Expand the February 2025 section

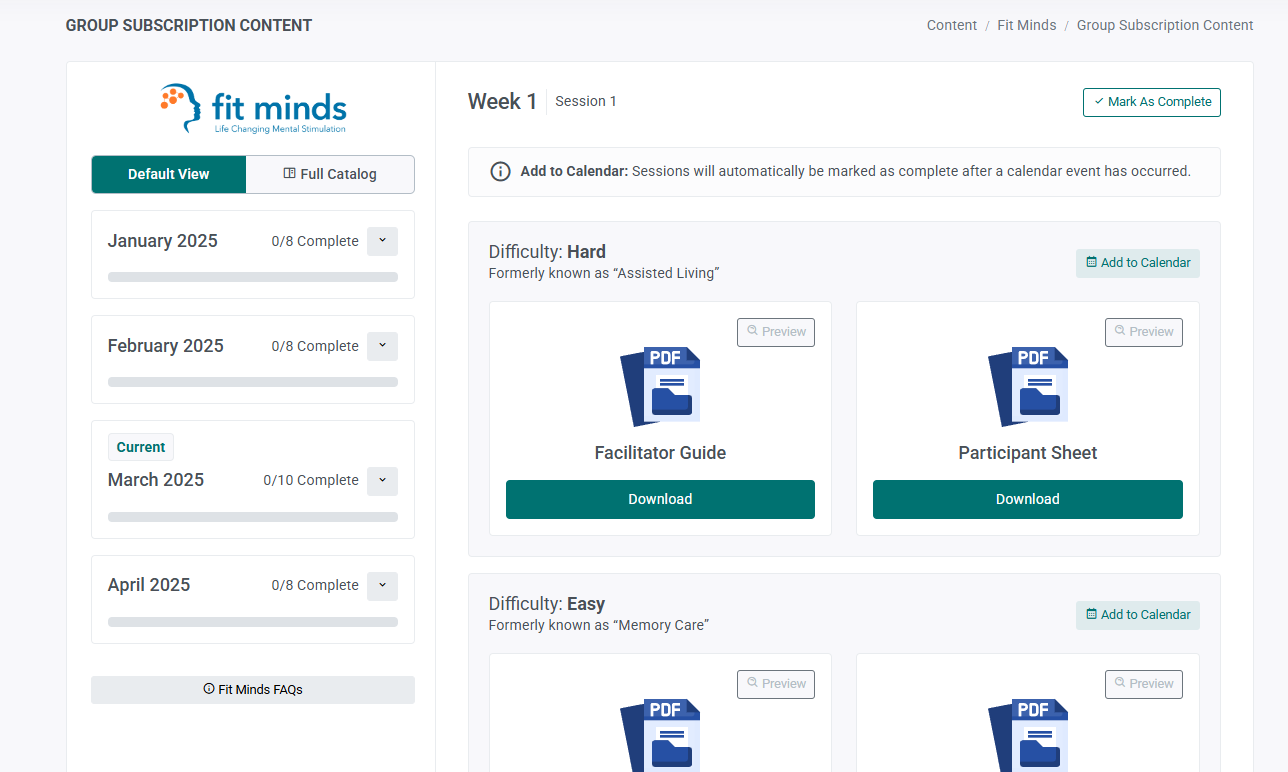coord(382,346)
